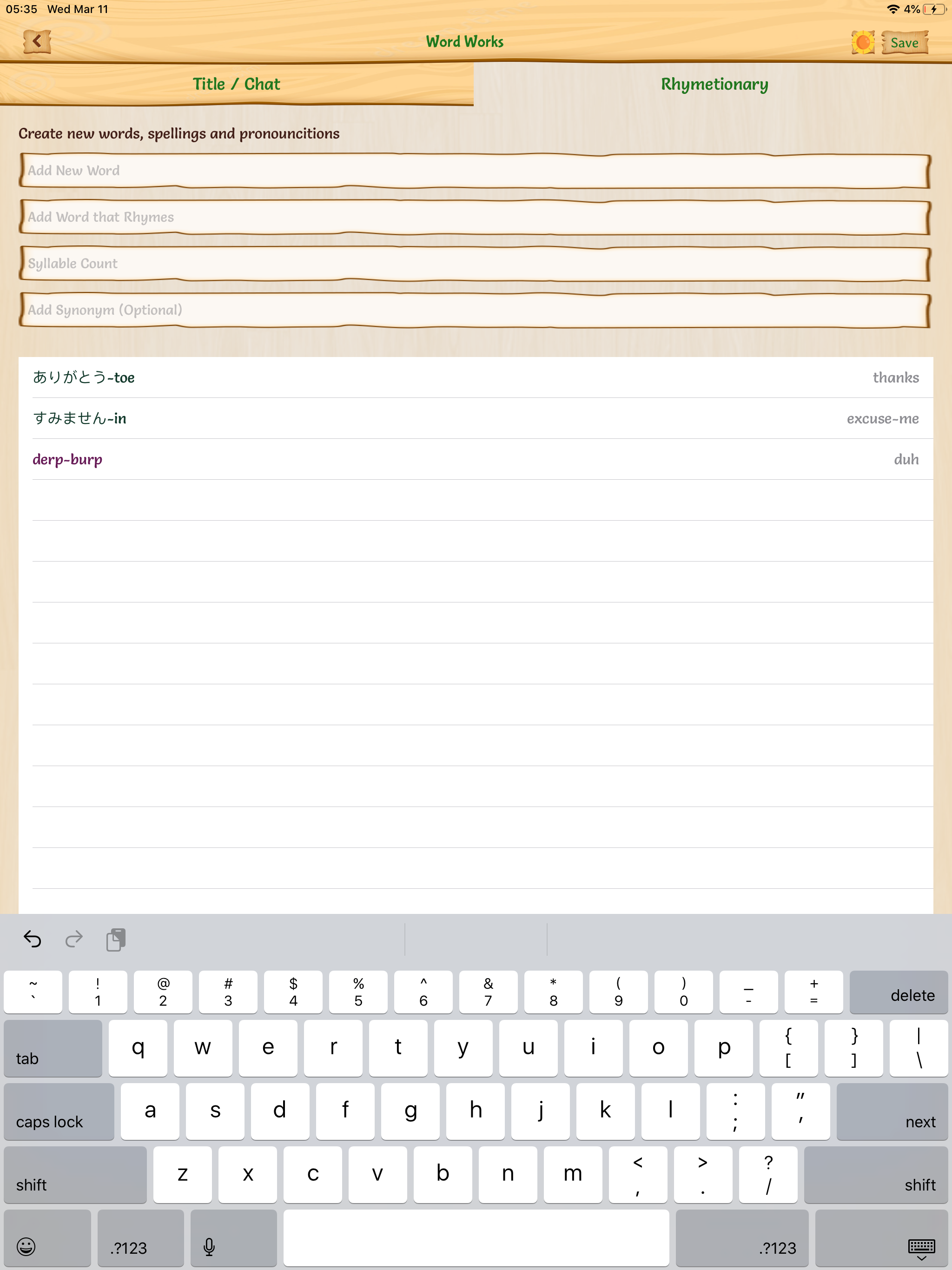This screenshot has width=952, height=1270.
Task: Toggle the sun day/night theme icon
Action: coord(862,42)
